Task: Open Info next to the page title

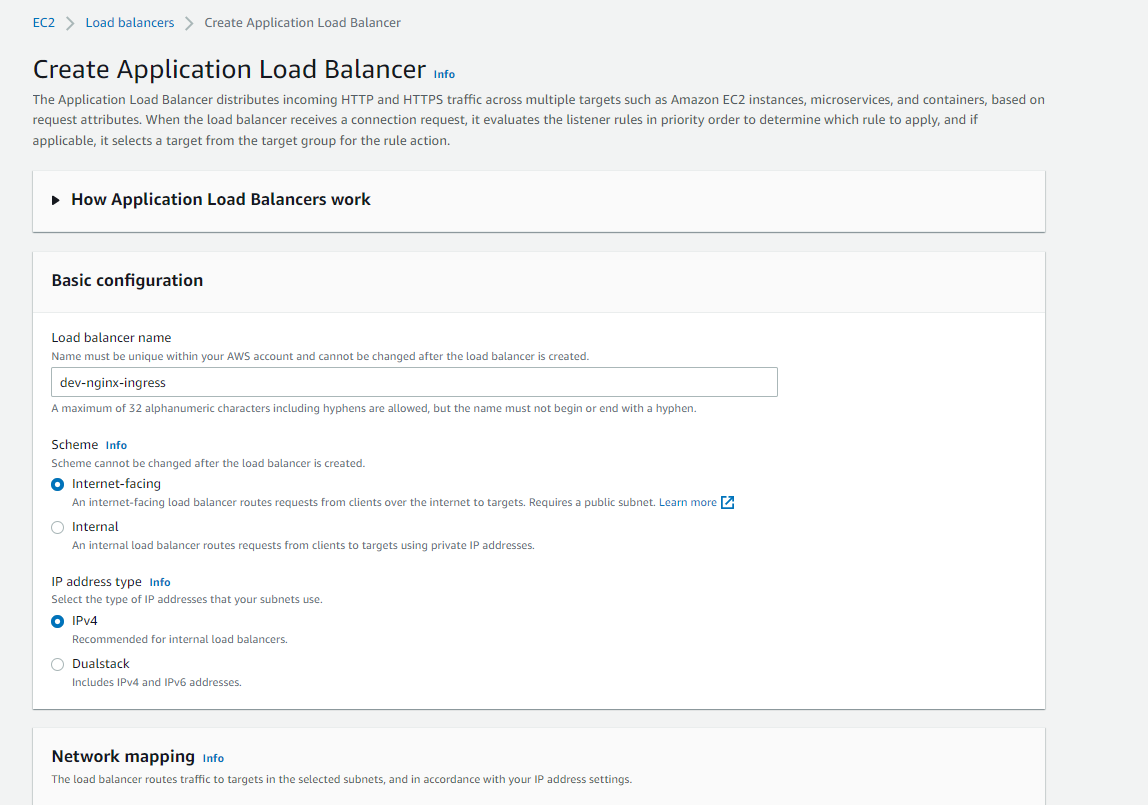Action: pyautogui.click(x=444, y=74)
